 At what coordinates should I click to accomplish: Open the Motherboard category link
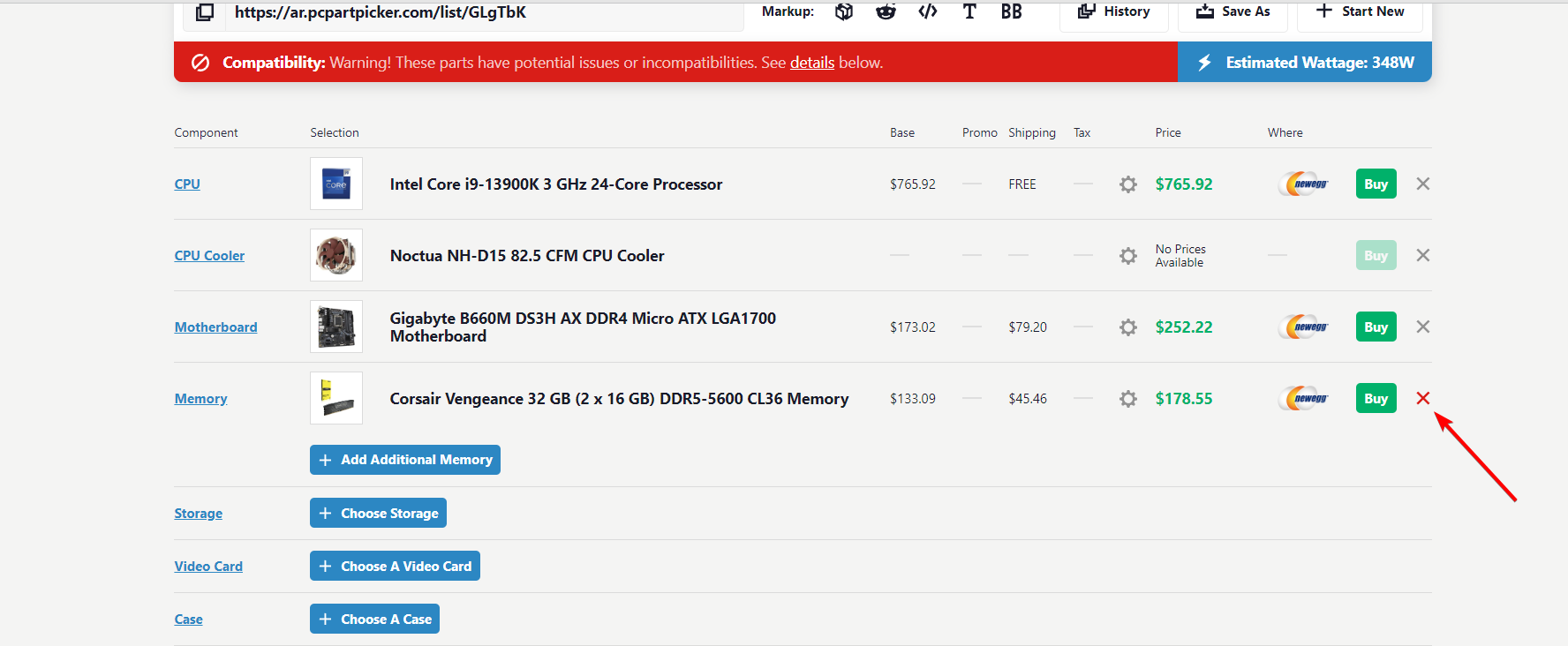tap(216, 327)
